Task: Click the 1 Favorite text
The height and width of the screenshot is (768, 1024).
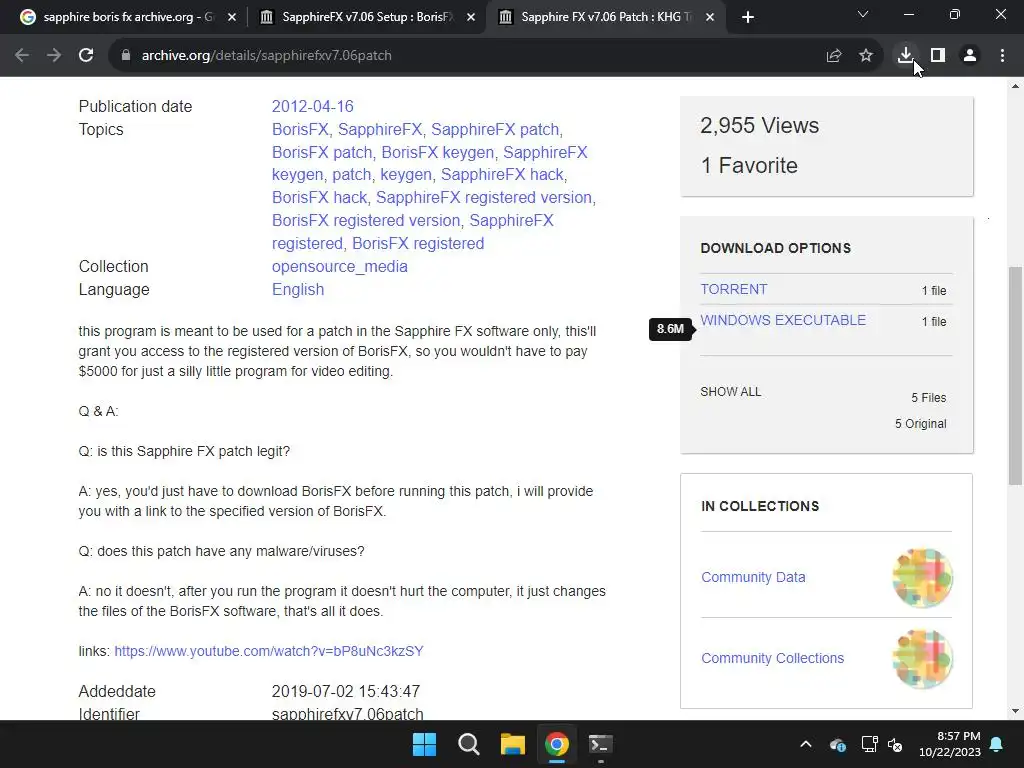Action: point(749,165)
